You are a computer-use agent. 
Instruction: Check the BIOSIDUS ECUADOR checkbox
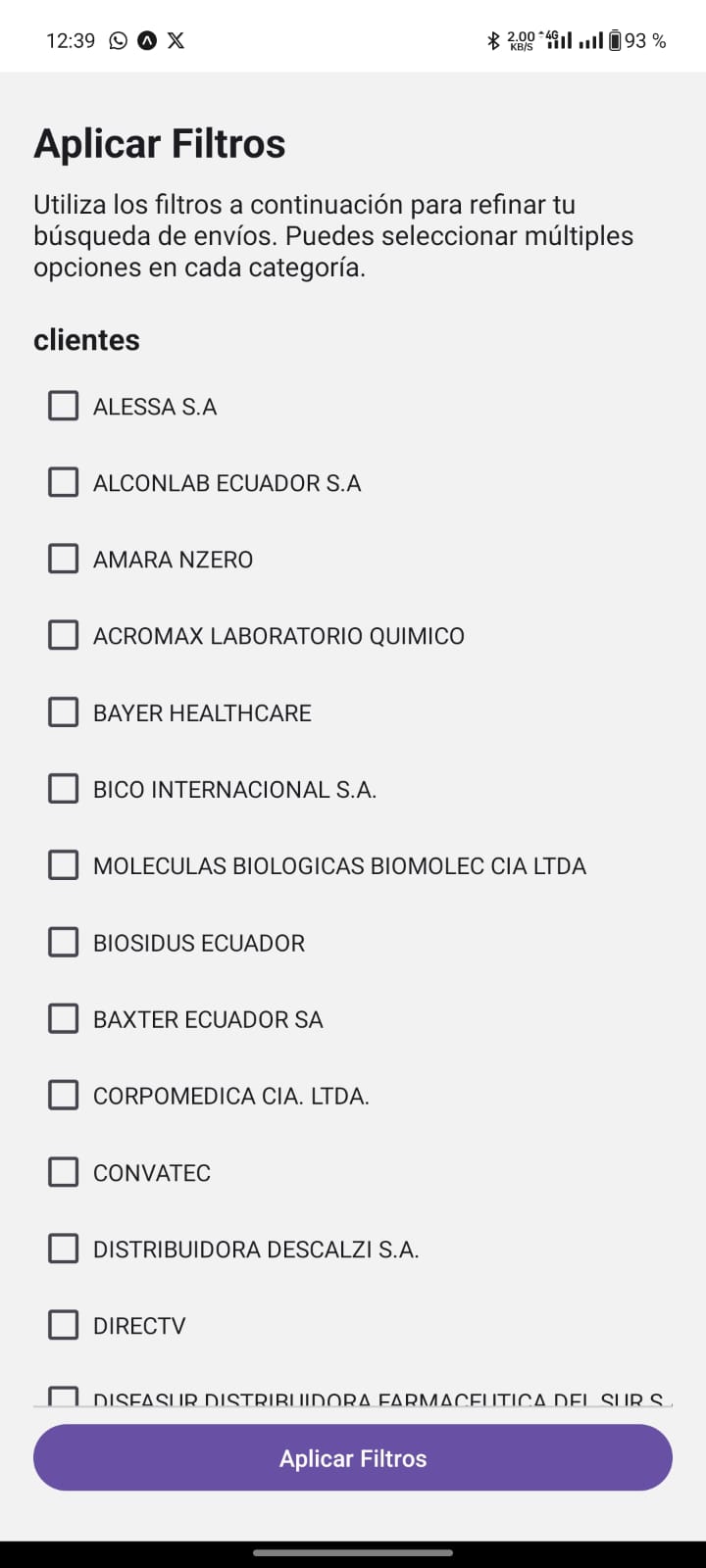[x=64, y=943]
